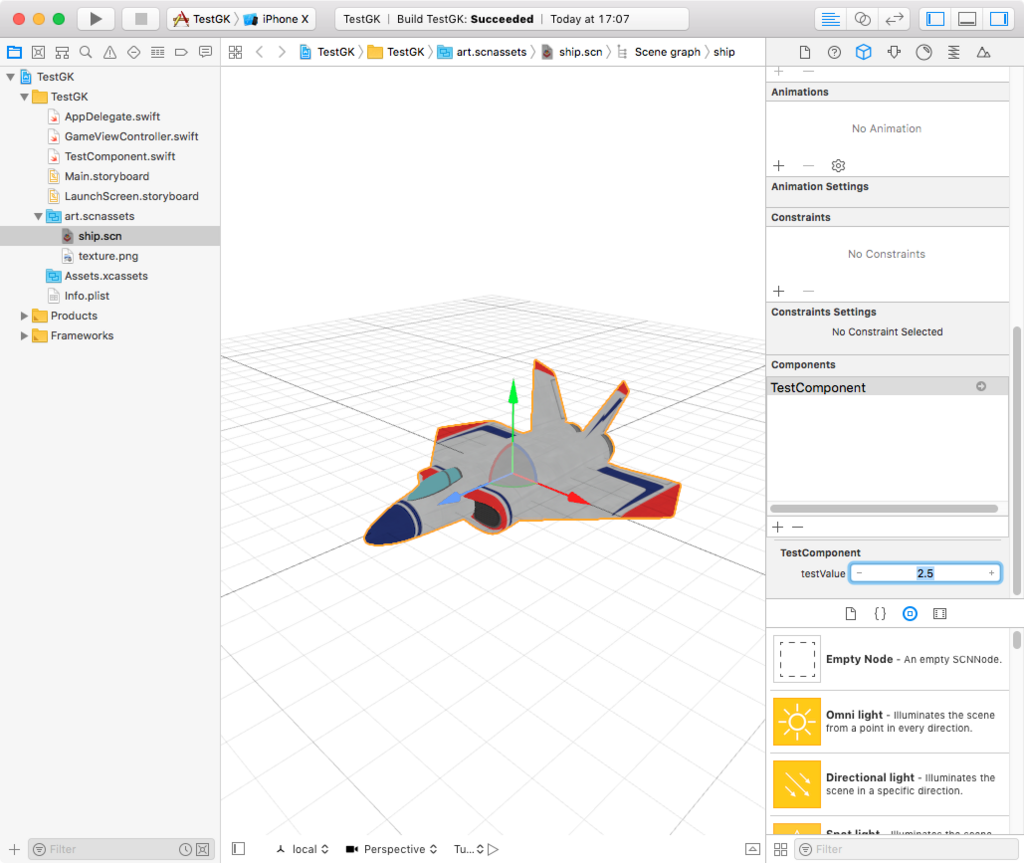Open the Project navigator tab
This screenshot has height=863, width=1024.
point(14,52)
